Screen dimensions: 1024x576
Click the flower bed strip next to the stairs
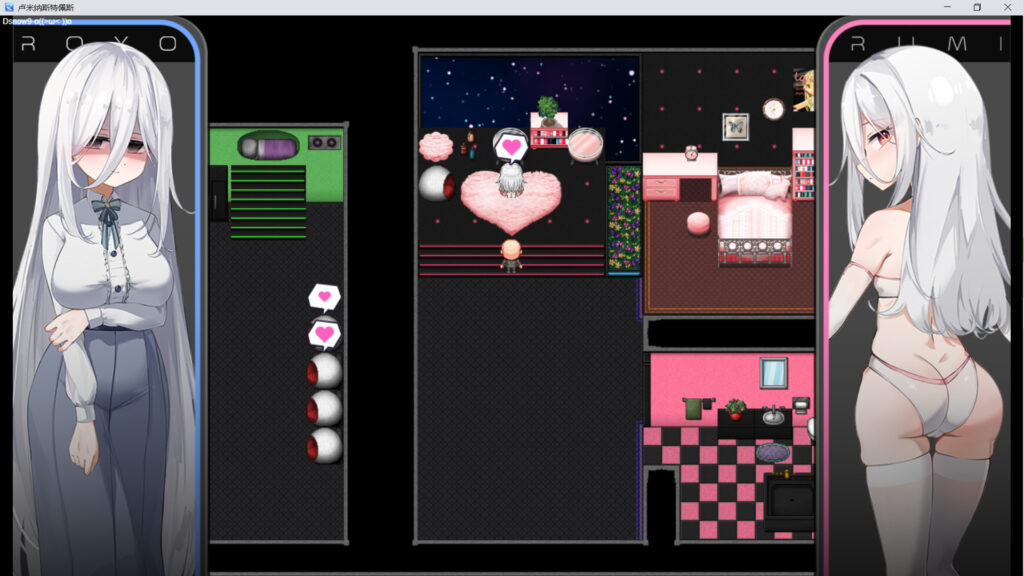[x=624, y=219]
